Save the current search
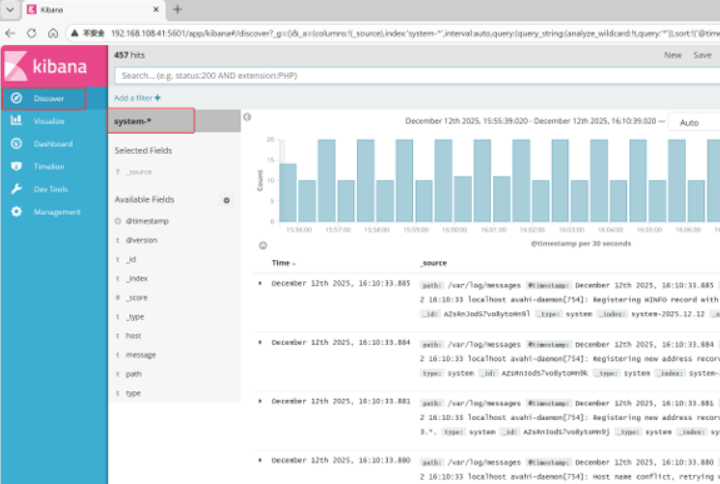This screenshot has width=720, height=484. [702, 55]
